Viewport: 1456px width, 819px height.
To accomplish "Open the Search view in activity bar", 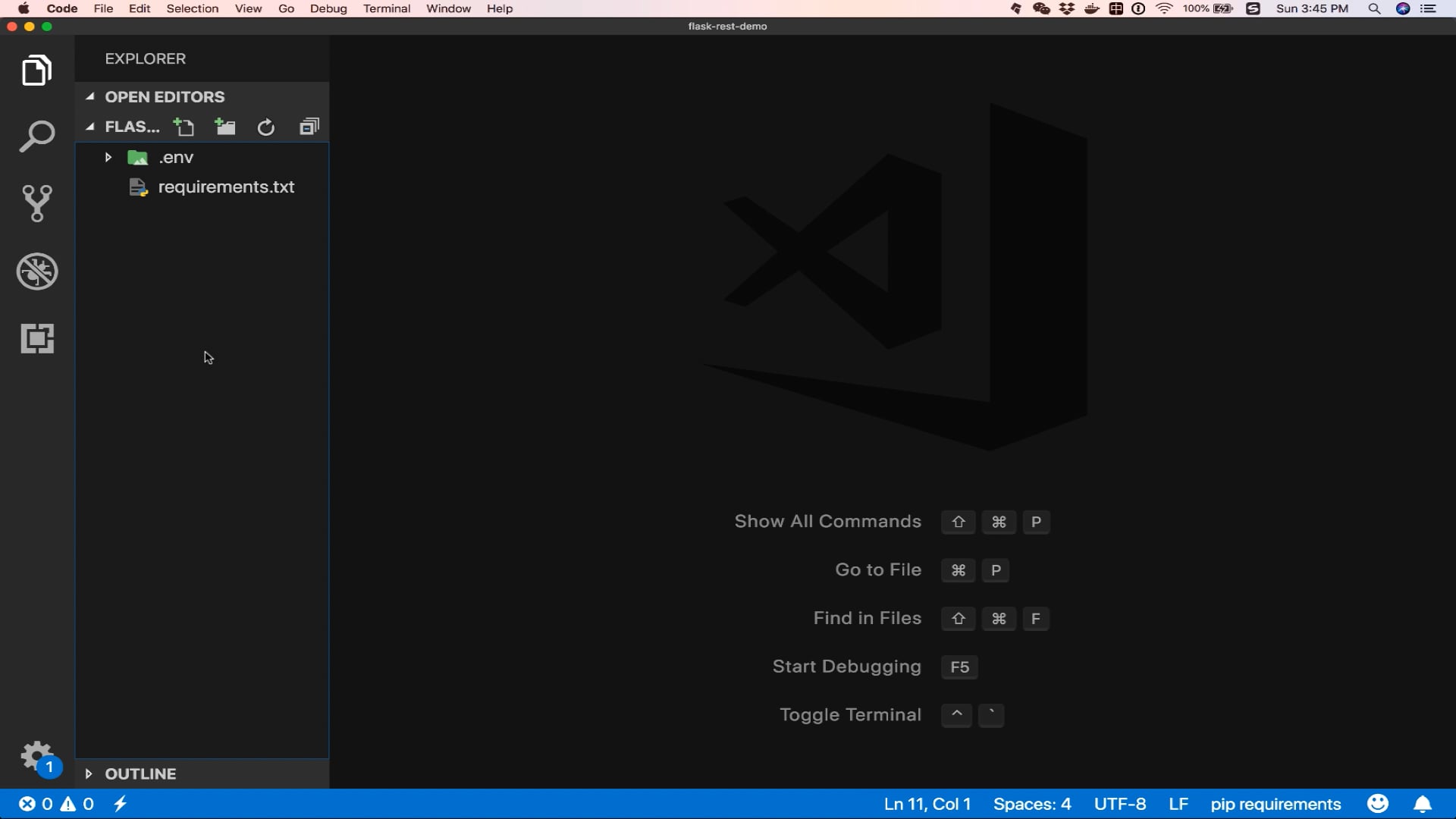I will (36, 137).
